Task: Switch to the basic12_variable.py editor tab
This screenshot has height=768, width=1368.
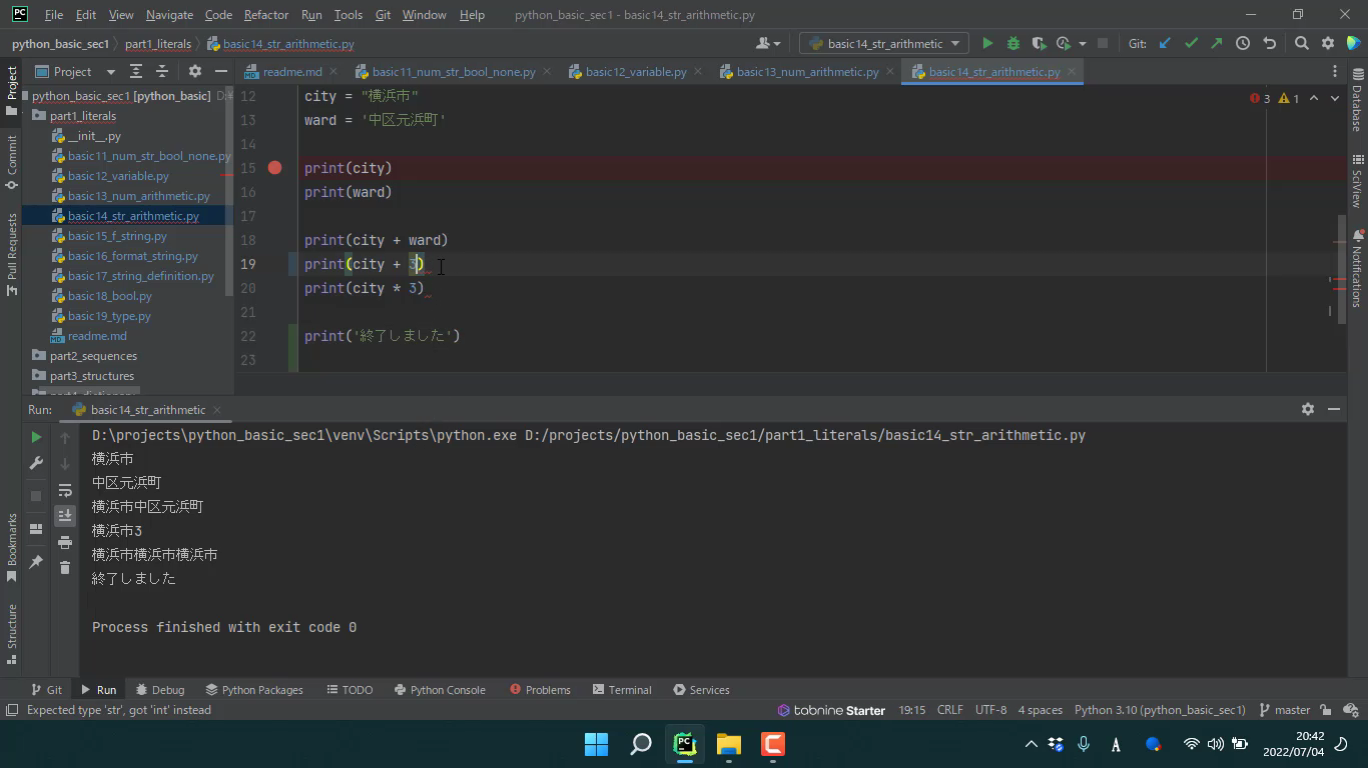Action: pos(635,72)
